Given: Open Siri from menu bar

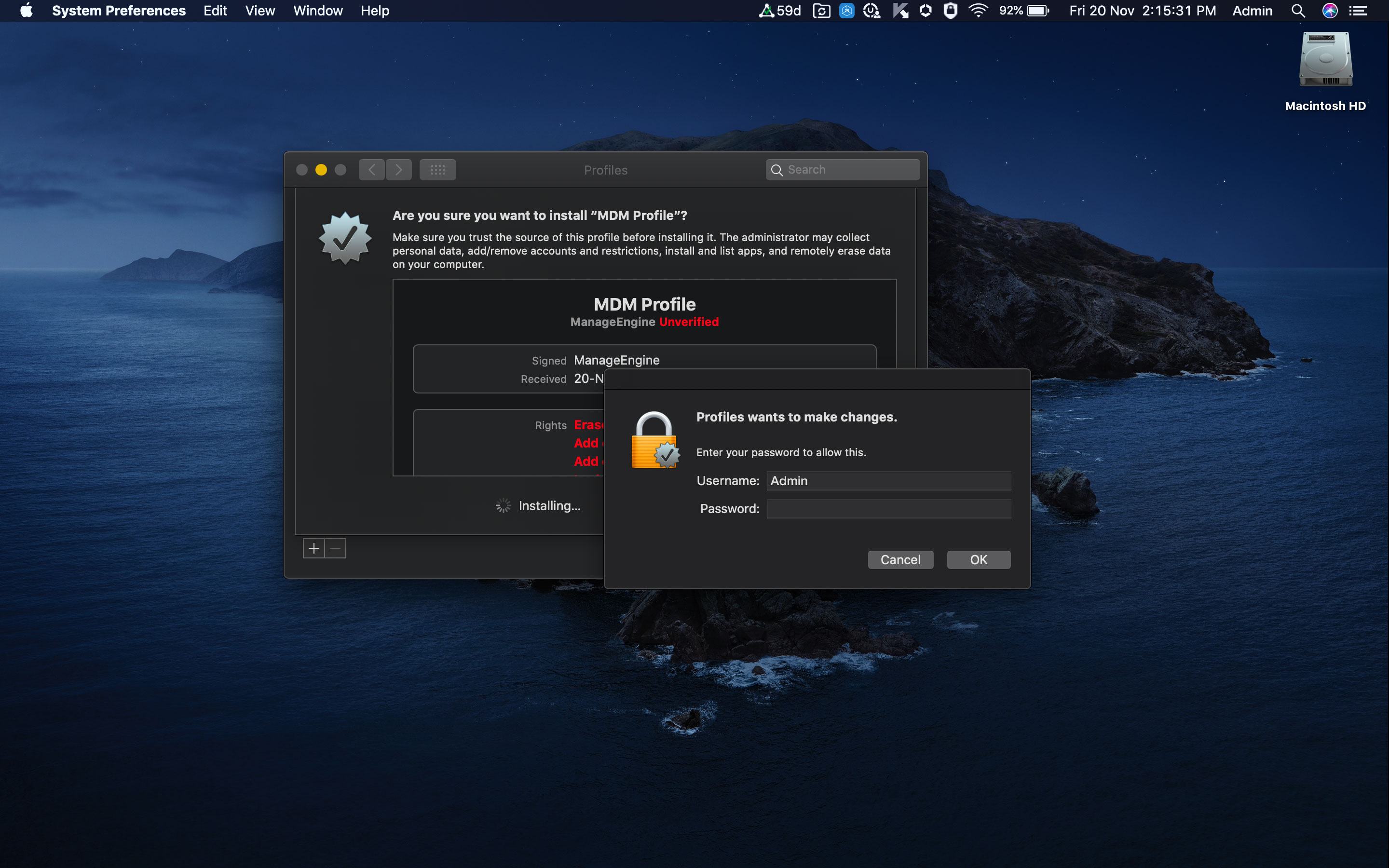Looking at the screenshot, I should click(x=1329, y=11).
